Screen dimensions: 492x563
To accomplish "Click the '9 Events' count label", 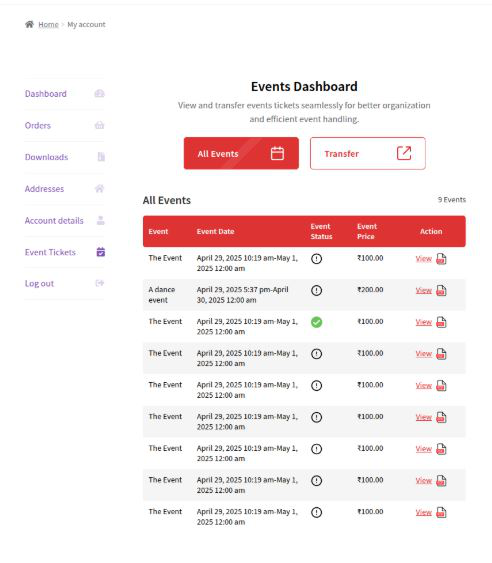I will tap(451, 200).
